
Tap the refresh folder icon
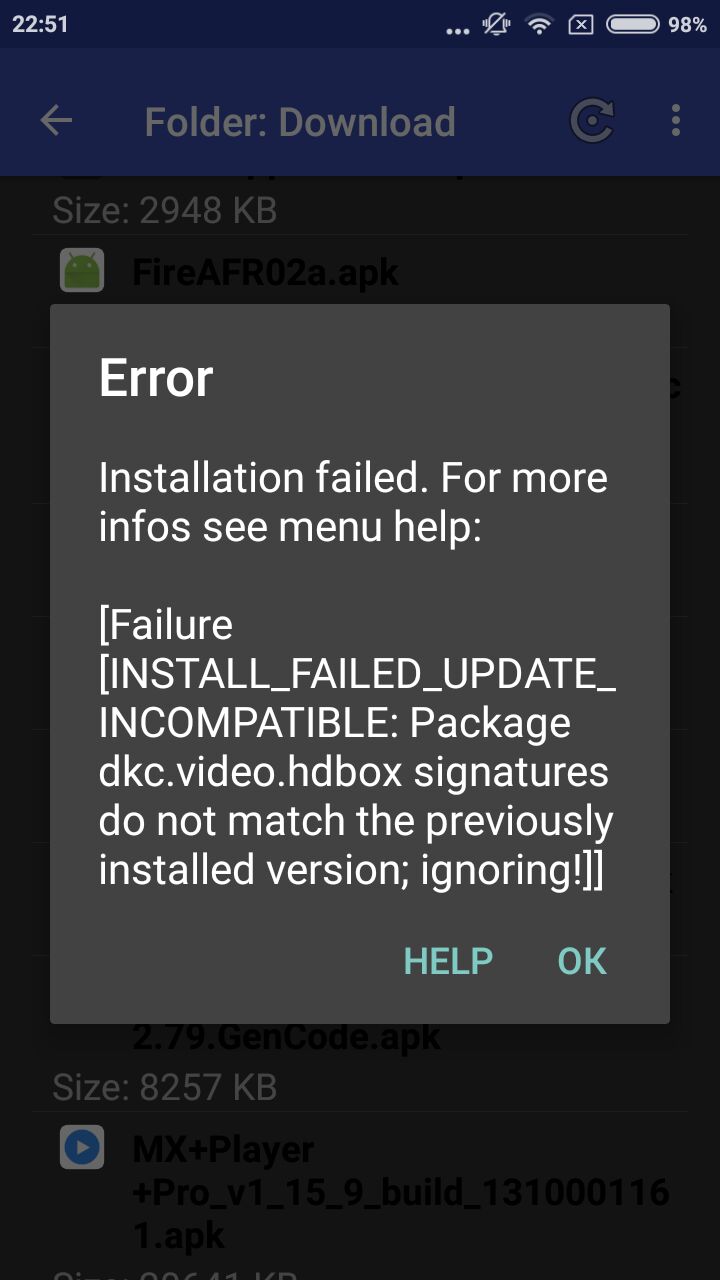pyautogui.click(x=592, y=121)
